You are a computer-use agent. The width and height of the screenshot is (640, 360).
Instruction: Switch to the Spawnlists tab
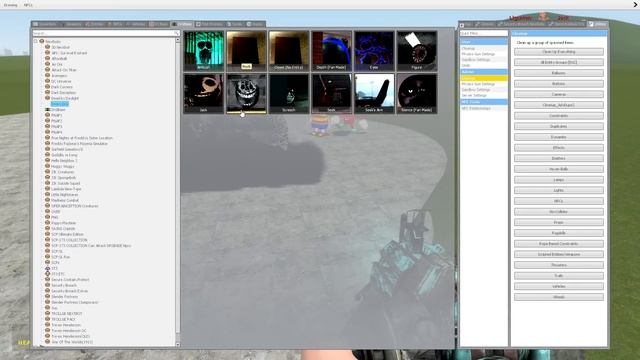(45, 24)
